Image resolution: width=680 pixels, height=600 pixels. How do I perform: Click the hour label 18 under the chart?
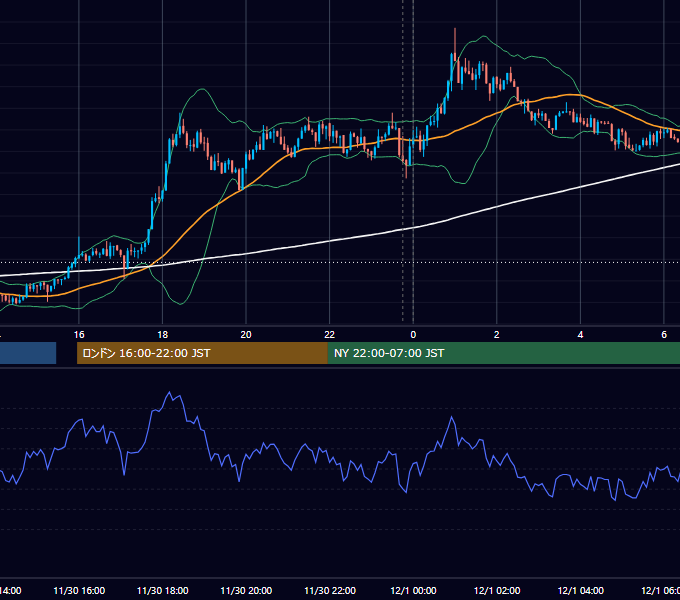tap(163, 335)
